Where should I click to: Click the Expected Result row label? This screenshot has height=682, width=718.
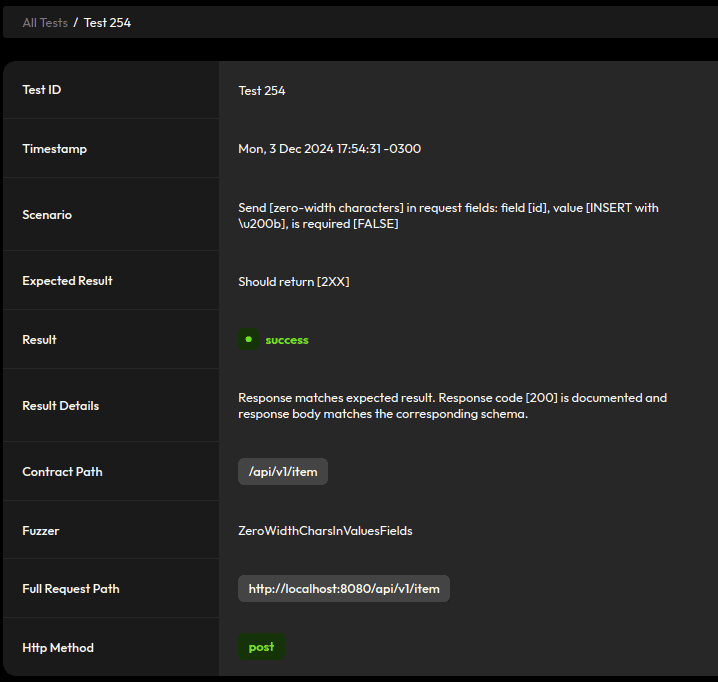tap(67, 281)
